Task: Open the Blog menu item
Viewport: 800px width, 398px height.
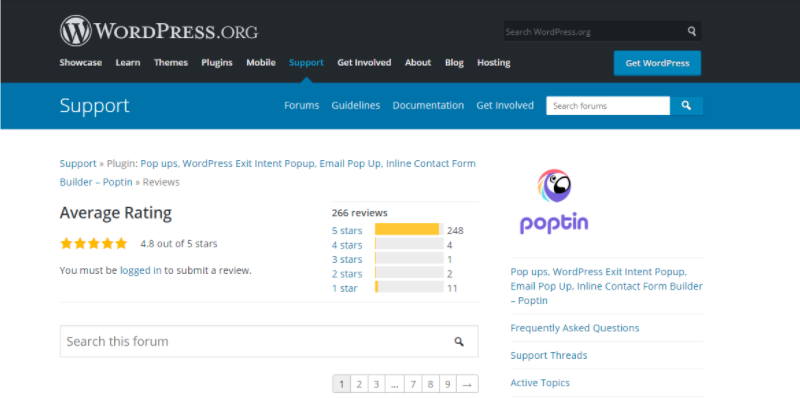Action: tap(454, 63)
